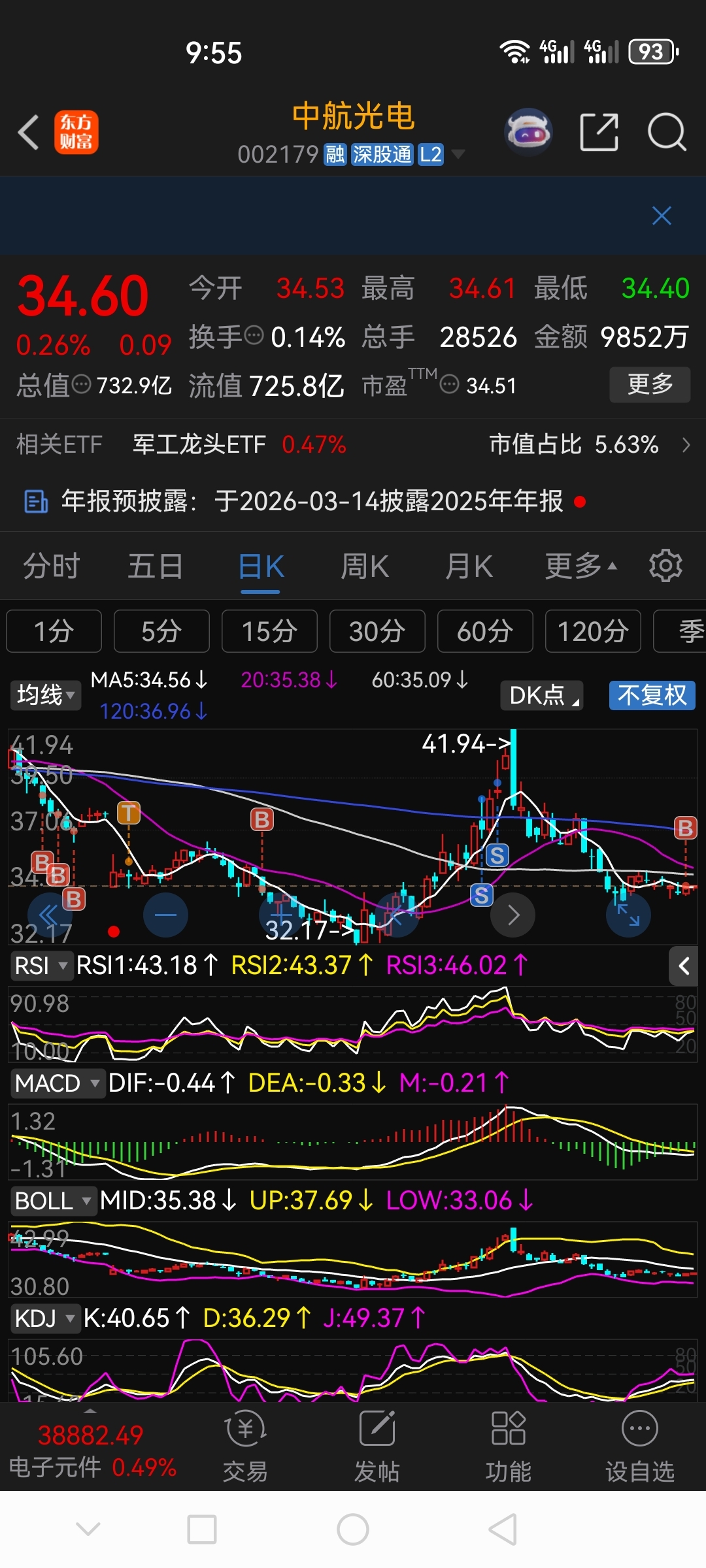This screenshot has width=706, height=1568.
Task: Expand chart to fullscreen icon
Action: pyautogui.click(x=628, y=915)
